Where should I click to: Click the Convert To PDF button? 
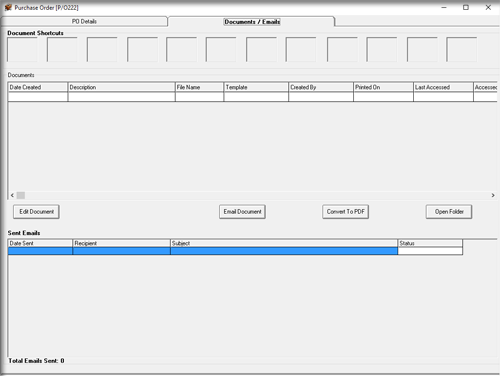click(x=345, y=212)
